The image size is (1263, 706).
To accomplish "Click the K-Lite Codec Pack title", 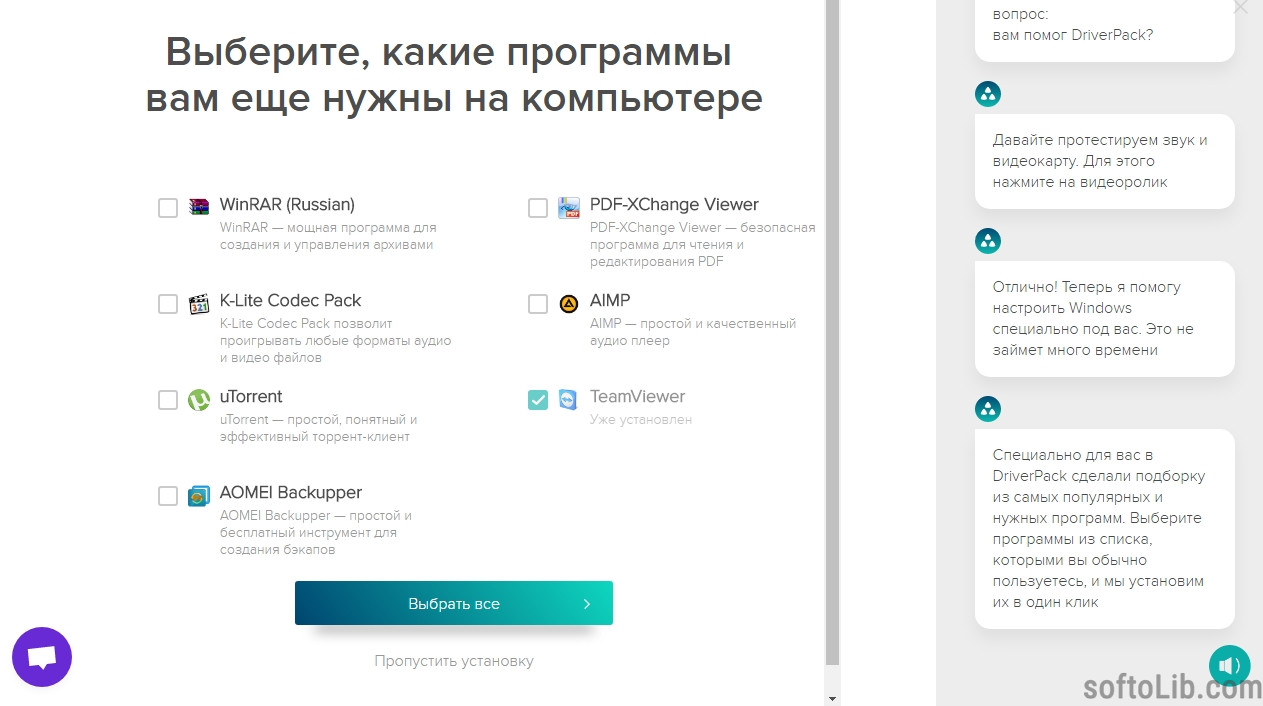I will click(290, 301).
